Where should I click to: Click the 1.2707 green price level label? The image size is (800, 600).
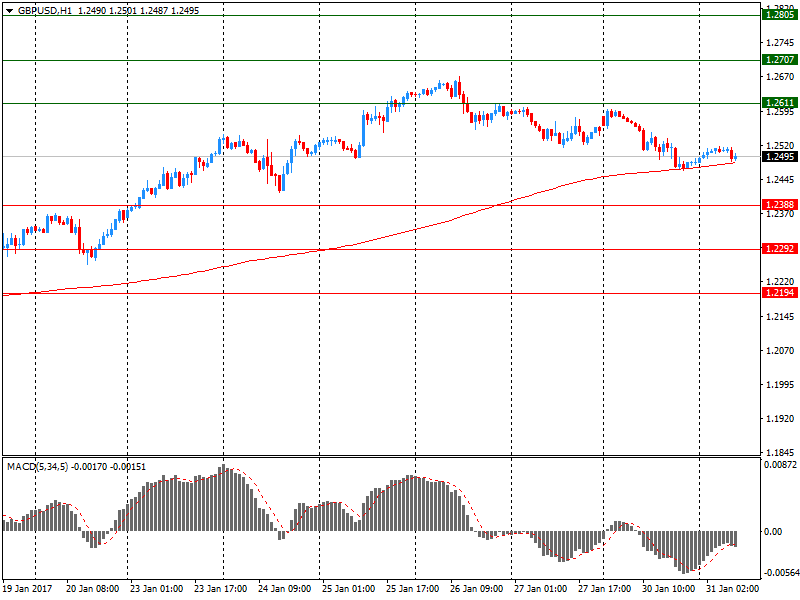click(780, 60)
